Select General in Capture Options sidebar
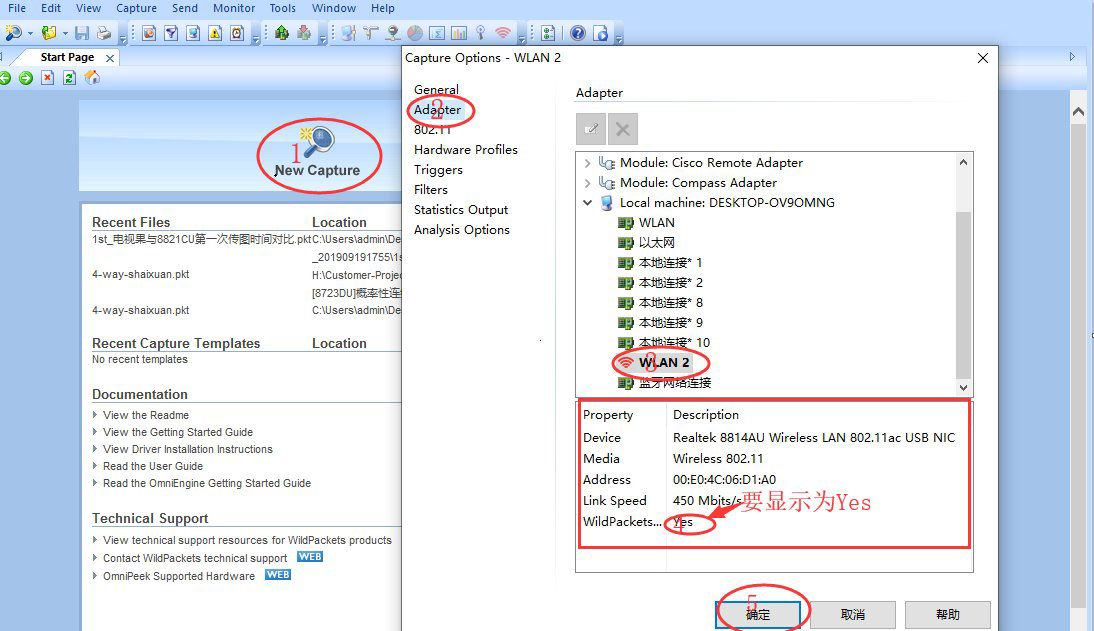1094x631 pixels. coord(436,89)
